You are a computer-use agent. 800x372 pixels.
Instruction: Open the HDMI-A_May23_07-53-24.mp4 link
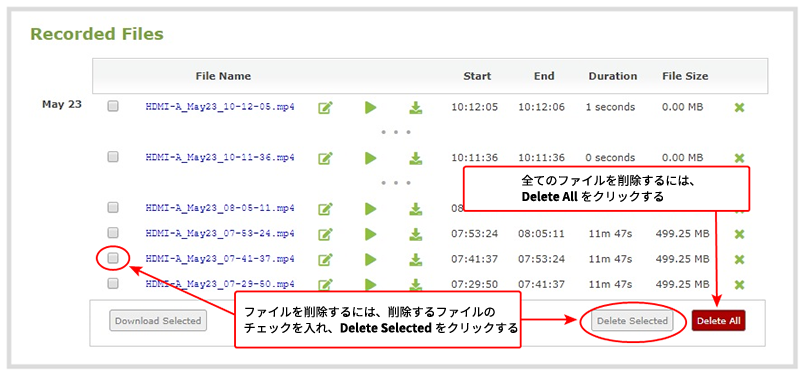coord(220,233)
